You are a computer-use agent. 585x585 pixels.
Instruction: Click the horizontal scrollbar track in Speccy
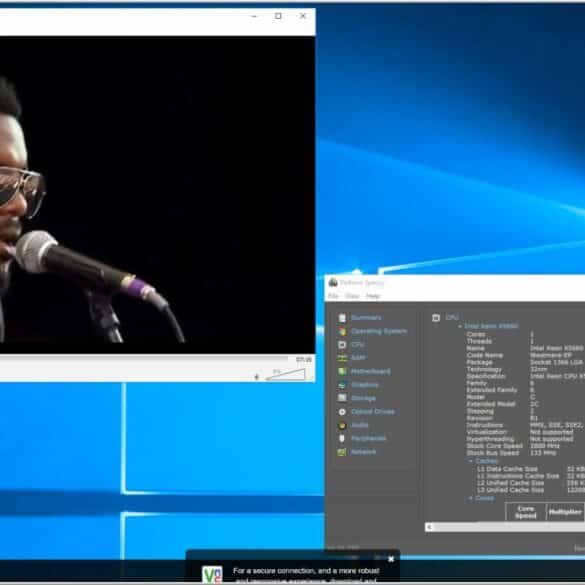[x=509, y=527]
